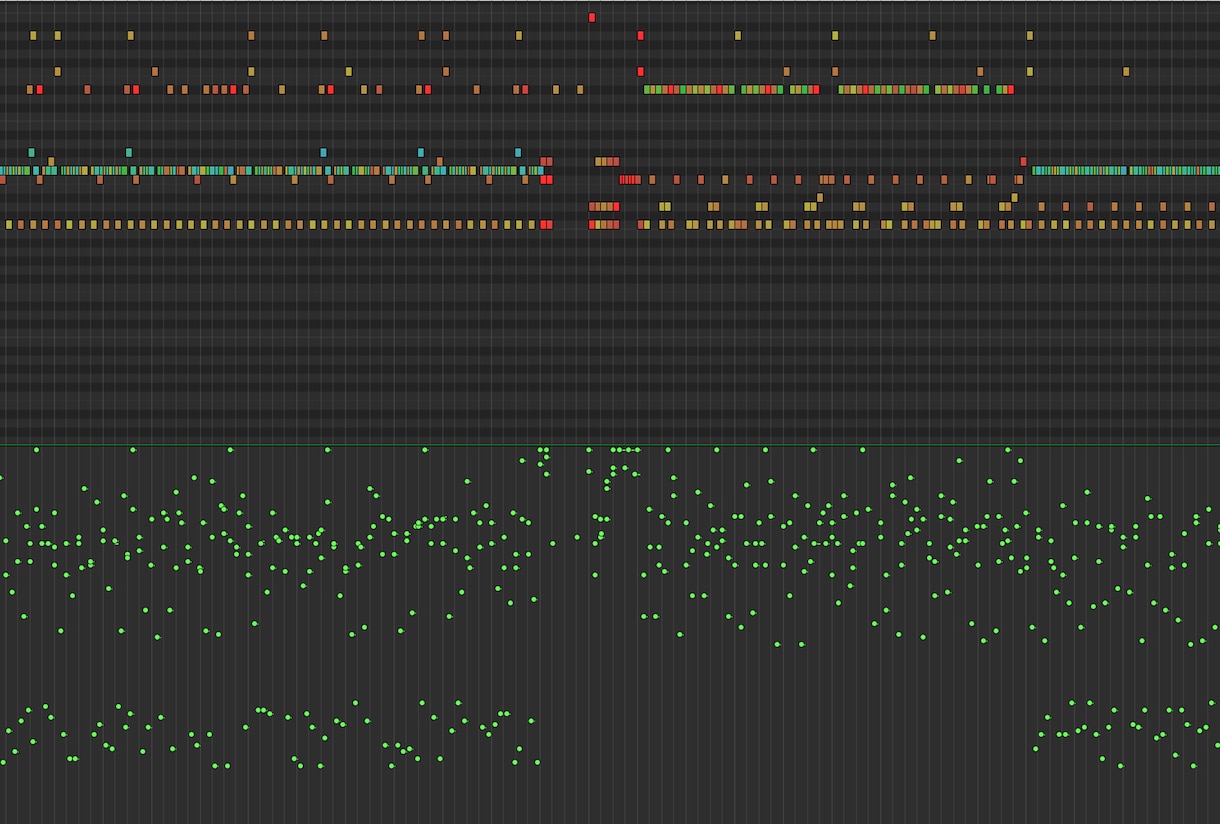This screenshot has width=1220, height=824.
Task: Select the leftmost teal note above the dense row
Action: click(32, 152)
